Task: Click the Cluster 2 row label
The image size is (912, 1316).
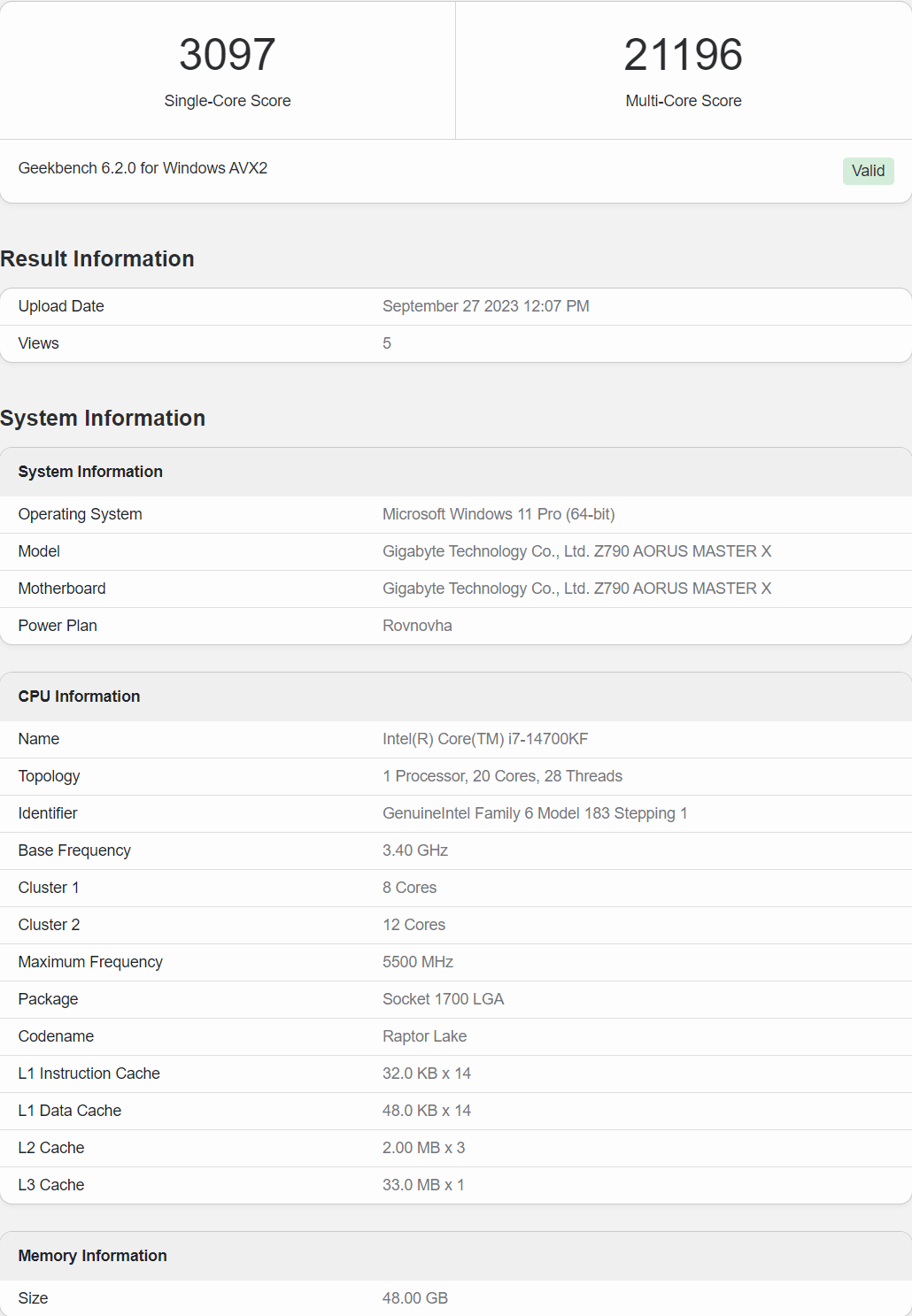Action: [x=50, y=925]
